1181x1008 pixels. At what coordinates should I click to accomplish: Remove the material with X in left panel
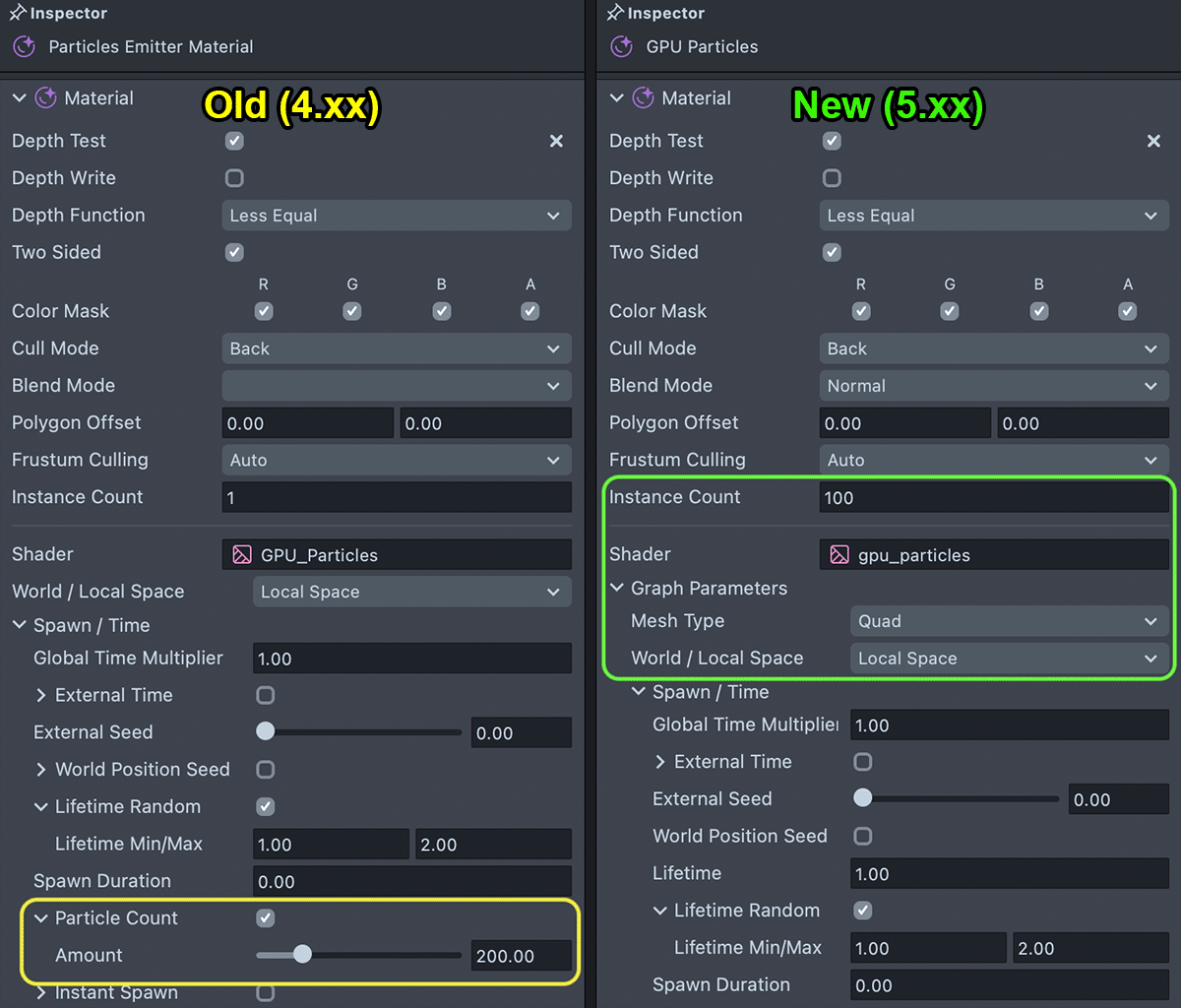pos(556,141)
